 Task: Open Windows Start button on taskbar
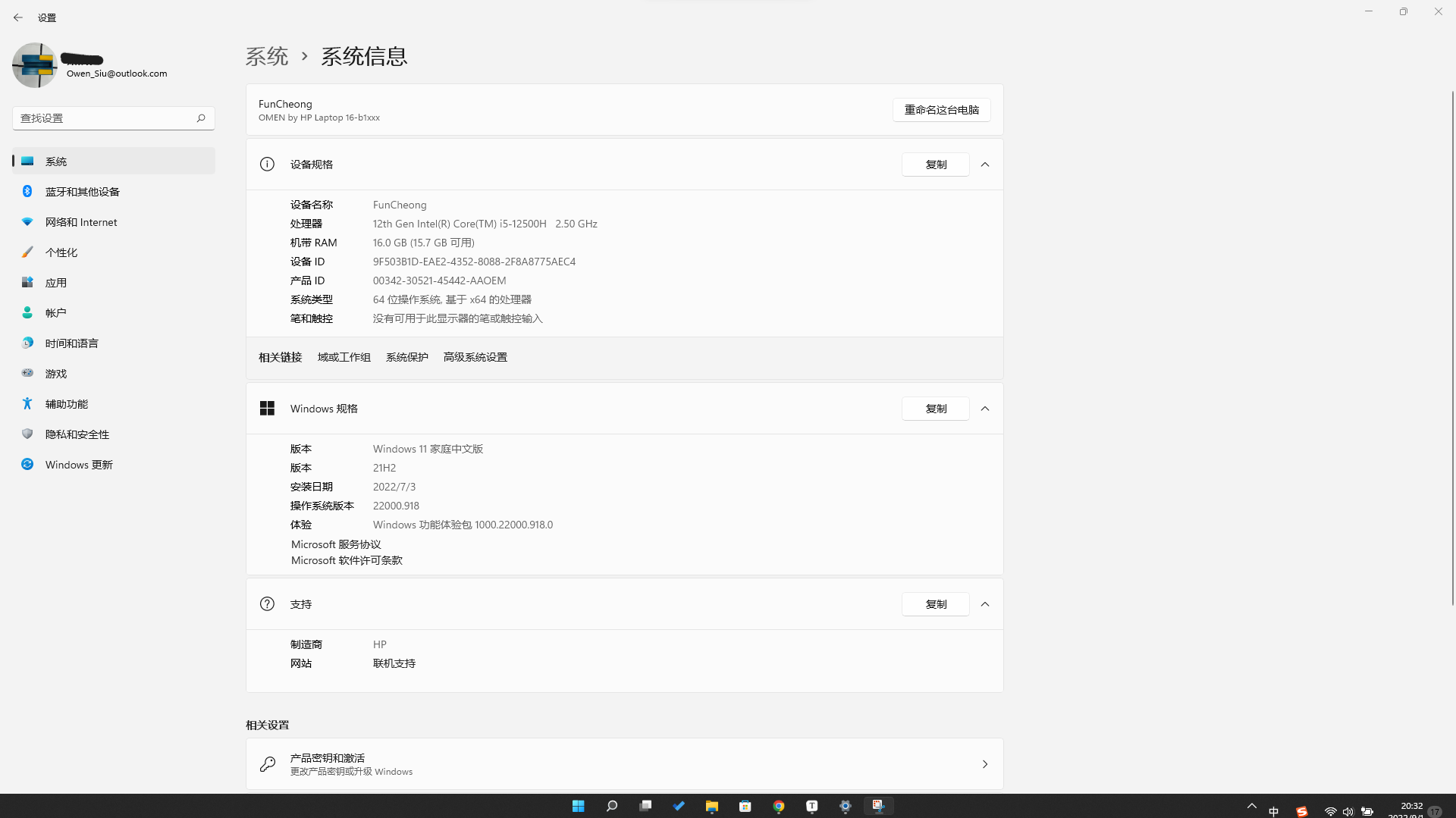578,806
